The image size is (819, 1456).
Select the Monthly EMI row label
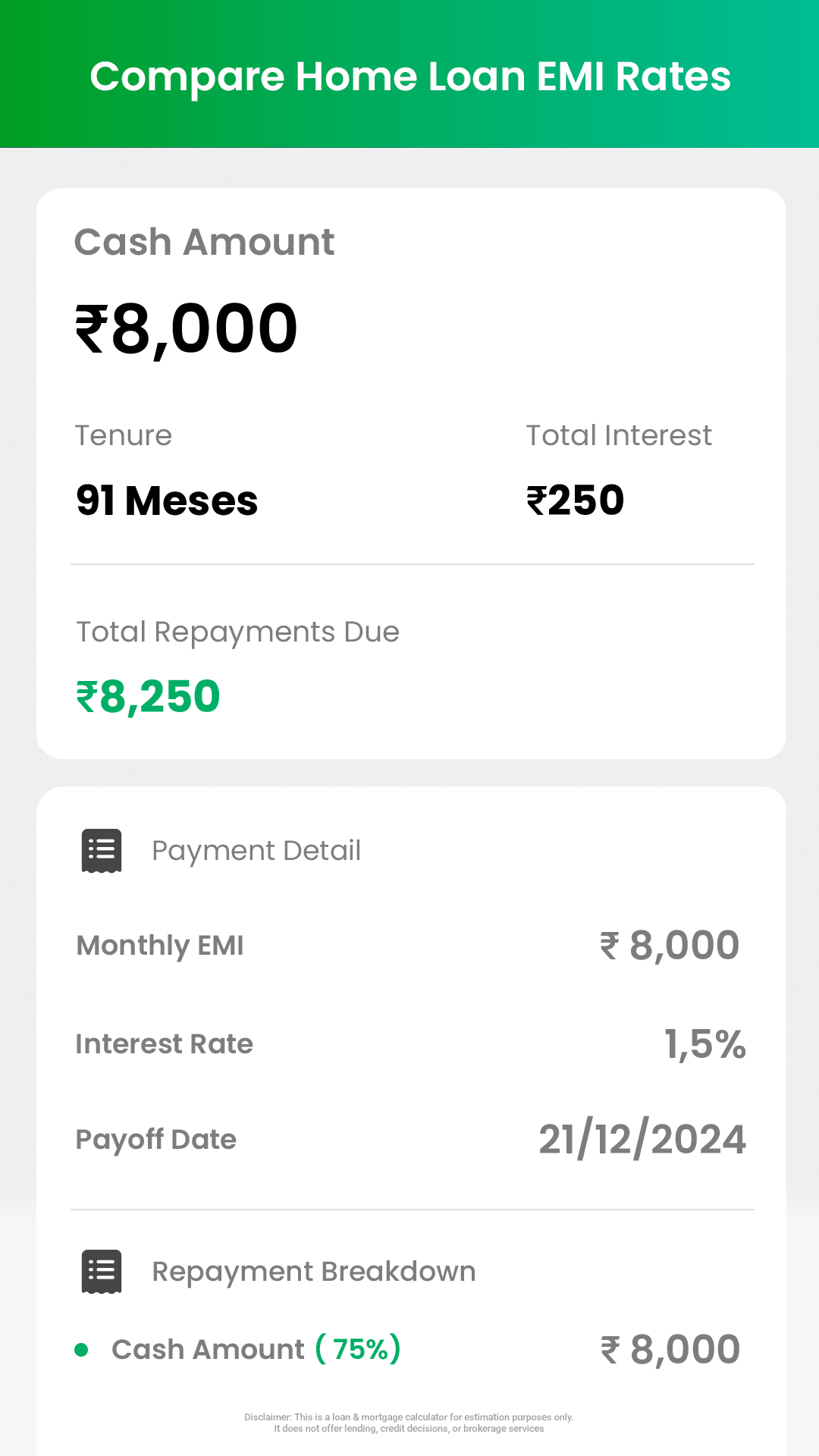click(160, 946)
